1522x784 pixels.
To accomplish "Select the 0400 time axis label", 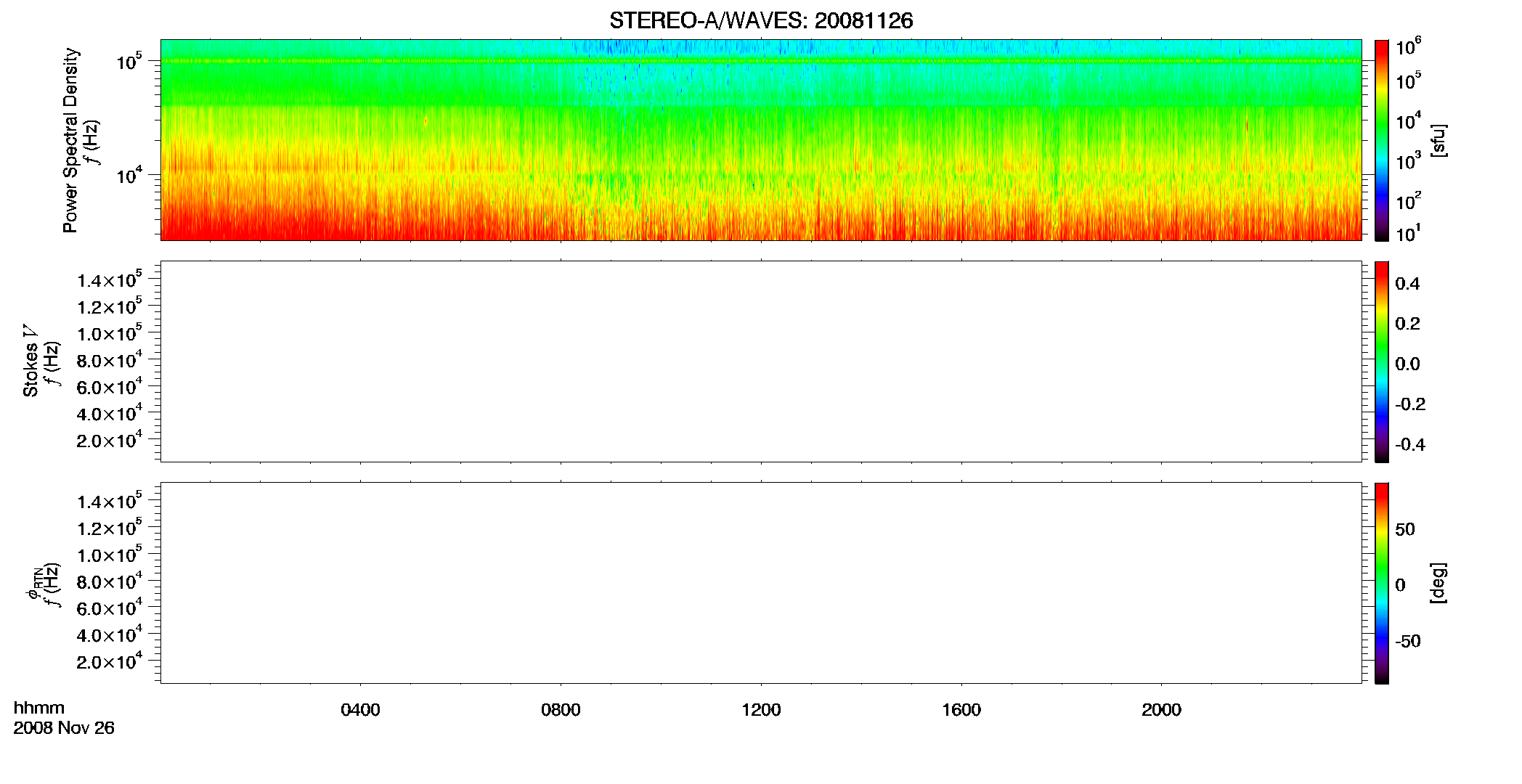I will click(x=360, y=710).
